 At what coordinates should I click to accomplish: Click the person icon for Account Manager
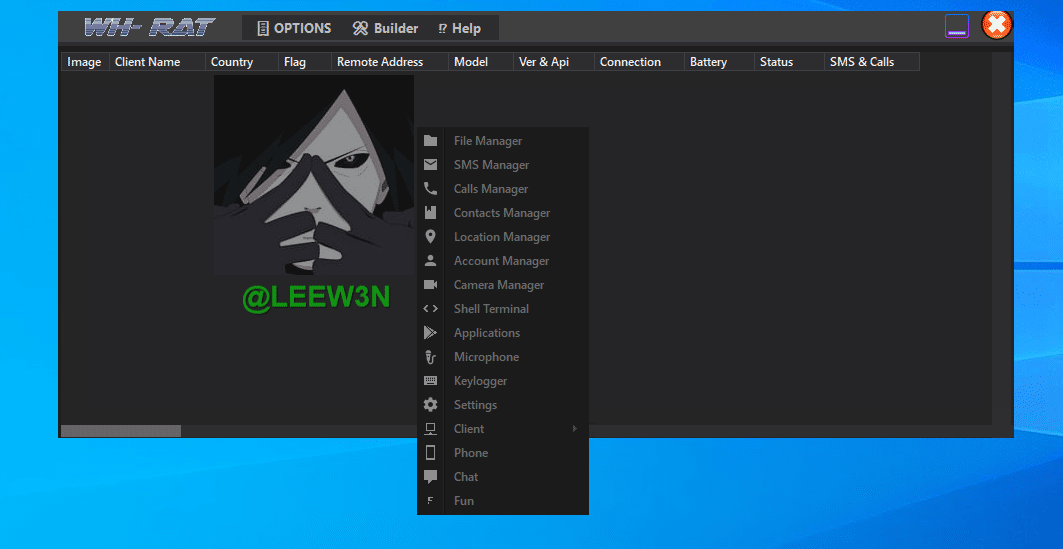point(430,261)
